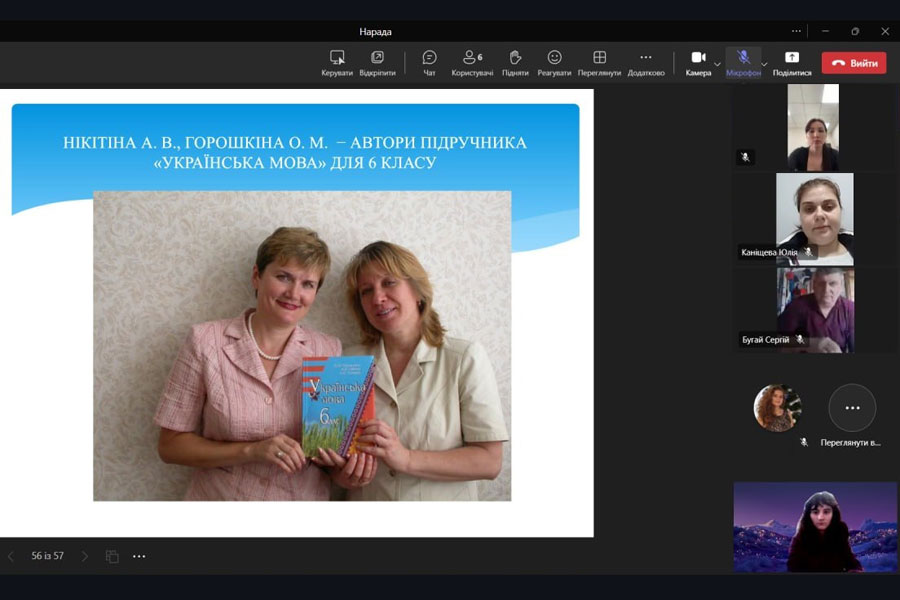Open the meeting Чат panel

click(429, 62)
